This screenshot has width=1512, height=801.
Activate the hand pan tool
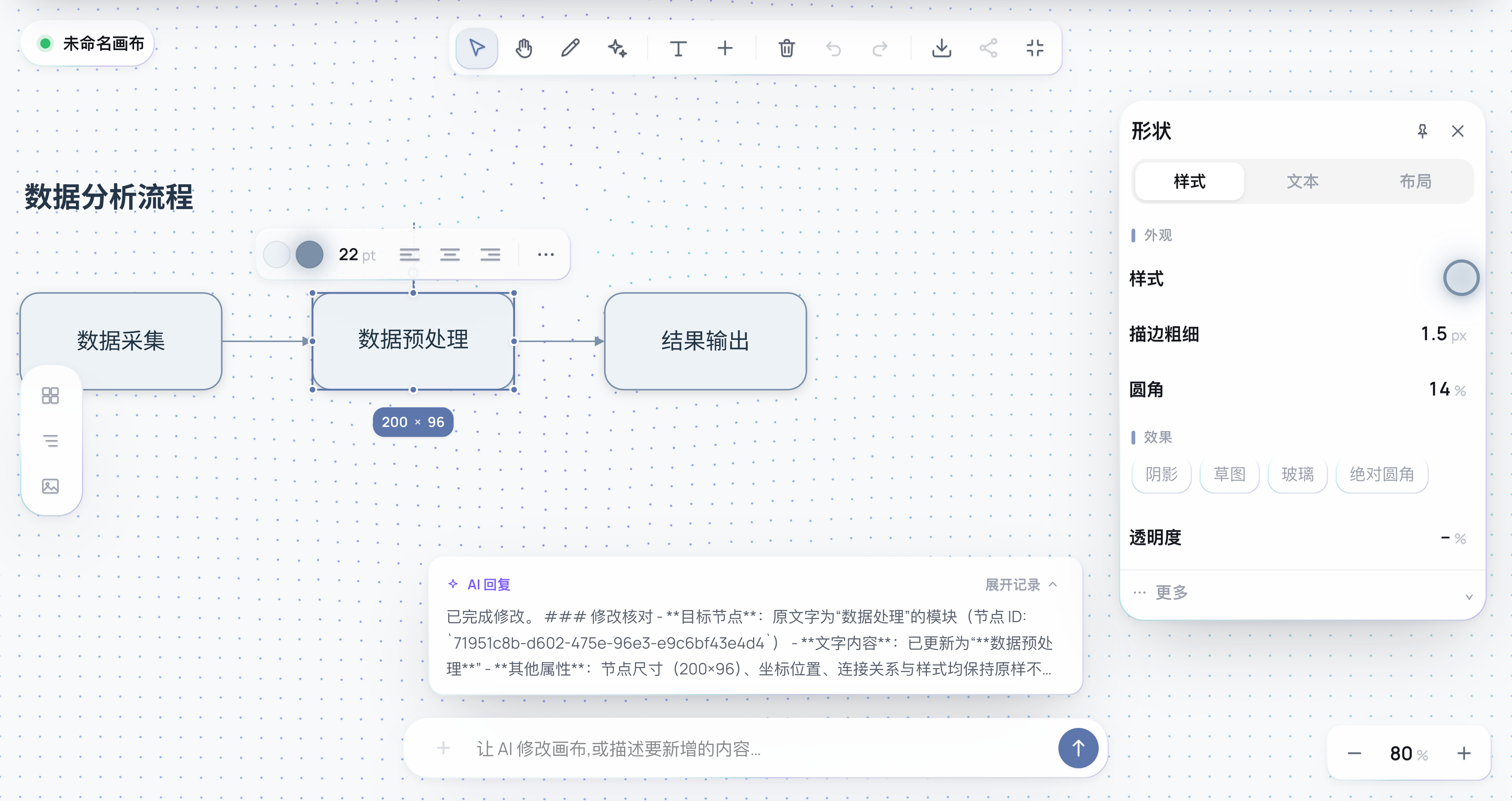(x=524, y=48)
